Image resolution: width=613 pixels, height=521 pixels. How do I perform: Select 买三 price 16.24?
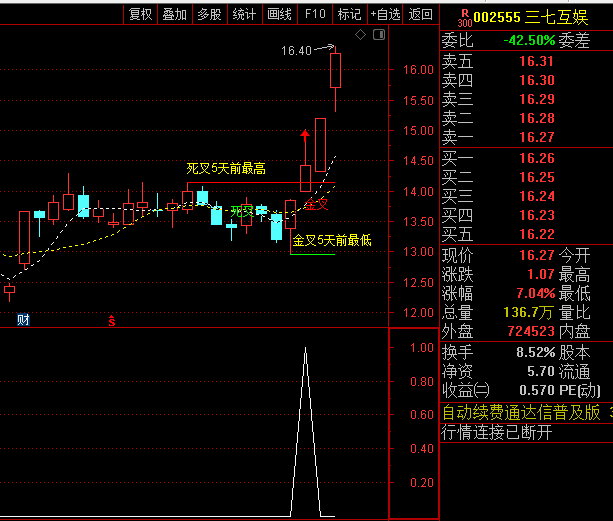pos(537,196)
